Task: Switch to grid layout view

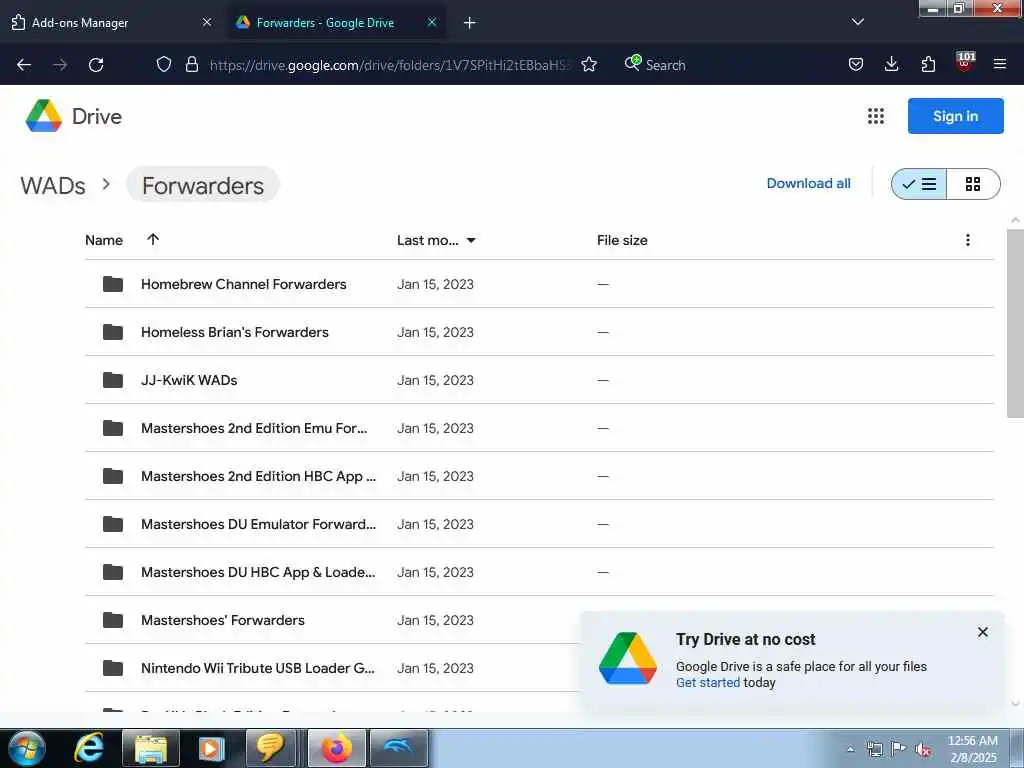Action: tap(973, 184)
